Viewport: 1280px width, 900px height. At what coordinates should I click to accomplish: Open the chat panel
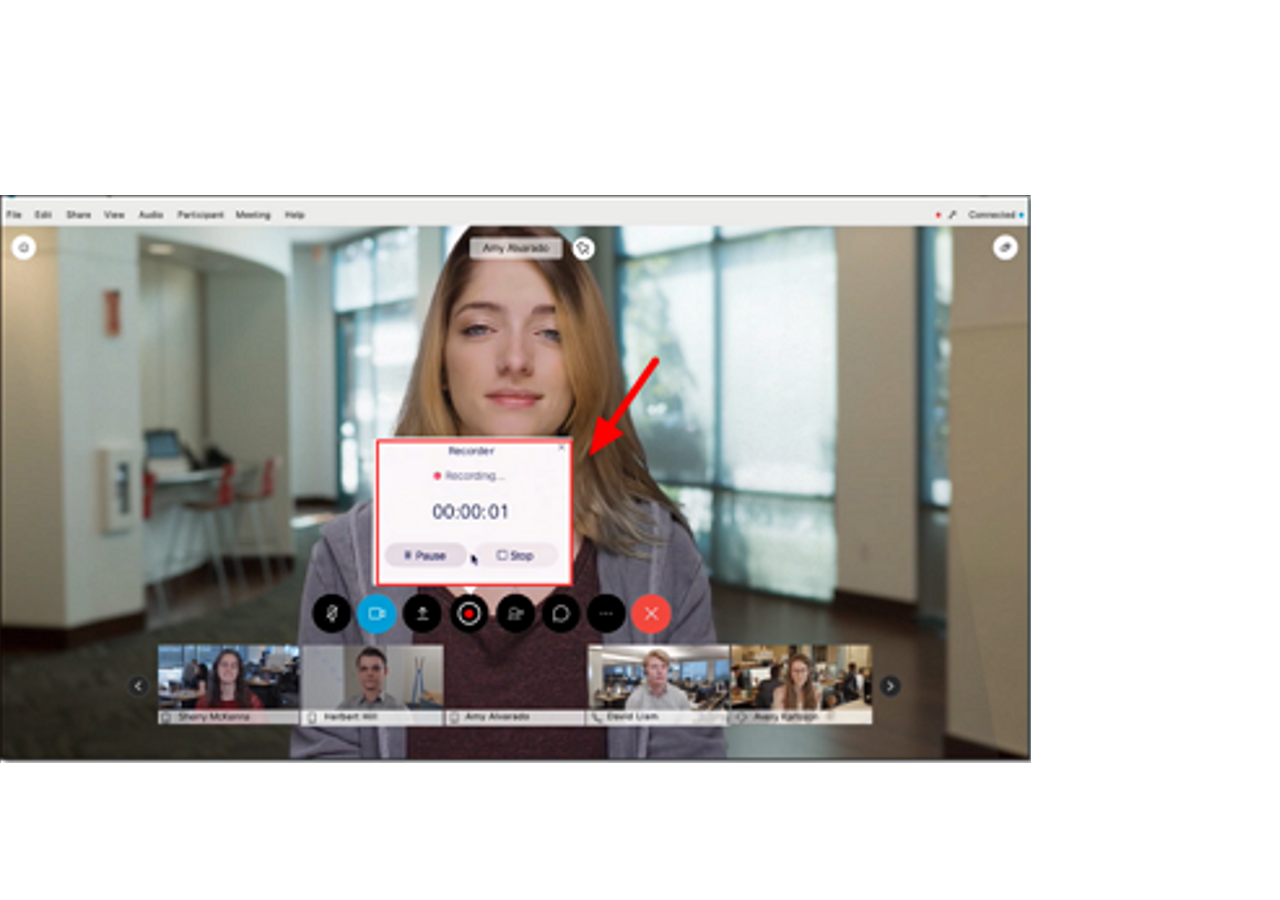click(559, 614)
